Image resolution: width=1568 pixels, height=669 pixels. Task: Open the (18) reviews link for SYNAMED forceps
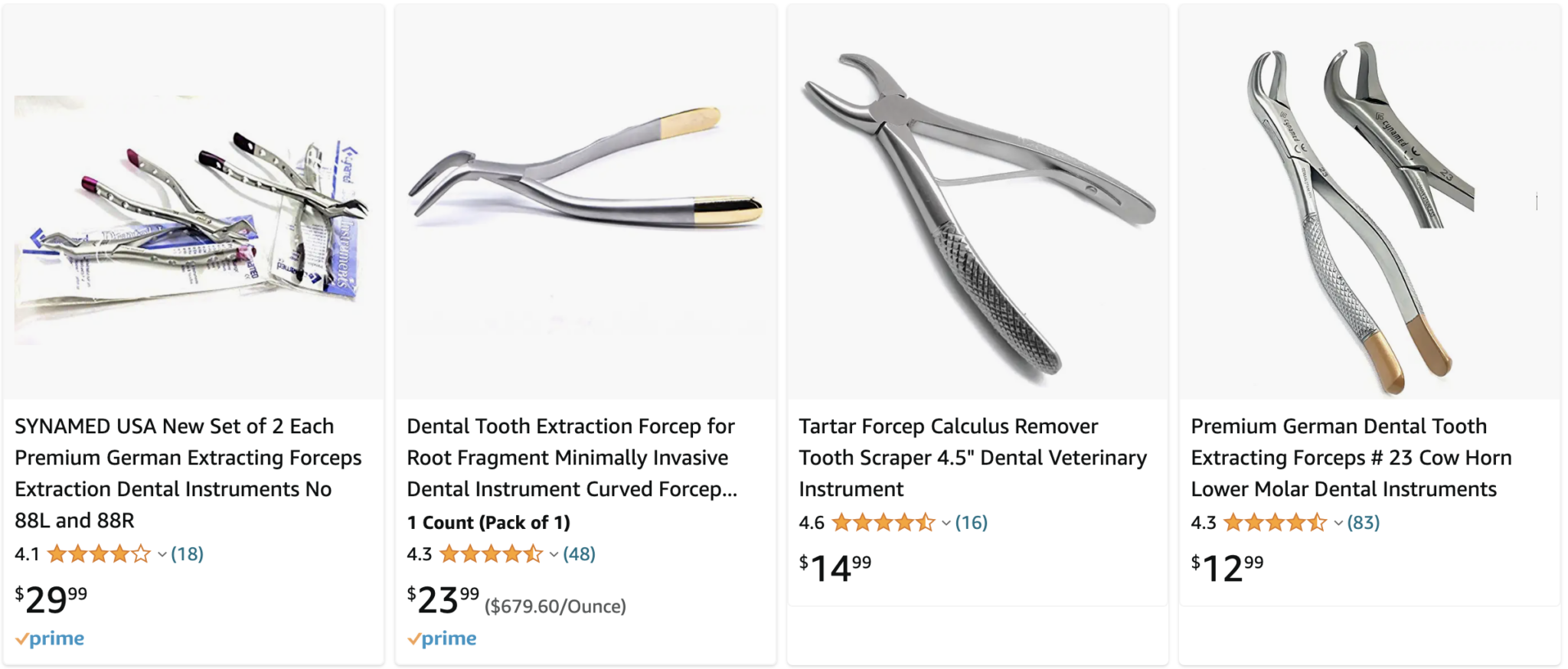pos(188,553)
